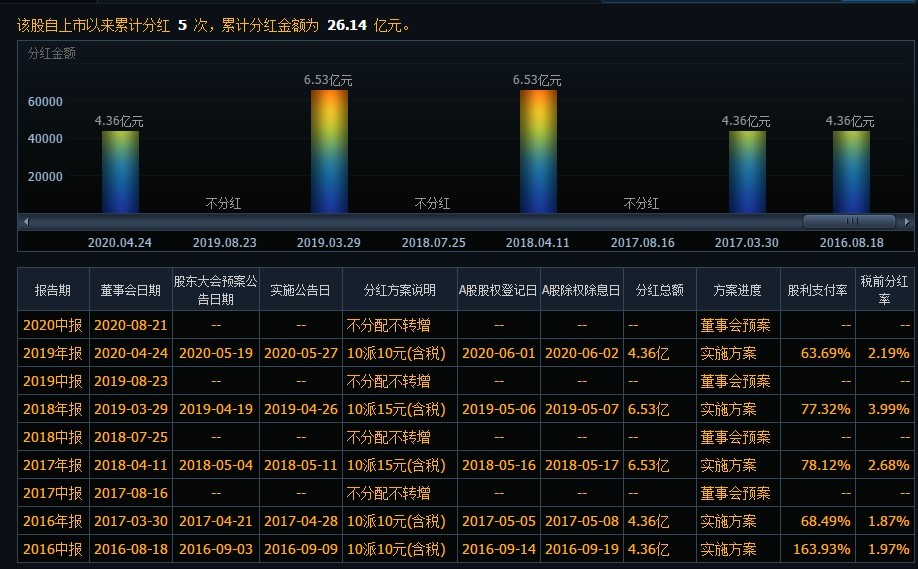Select the 2017.03.30 4.36亿元 bar
The width and height of the screenshot is (918, 569).
pos(747,172)
